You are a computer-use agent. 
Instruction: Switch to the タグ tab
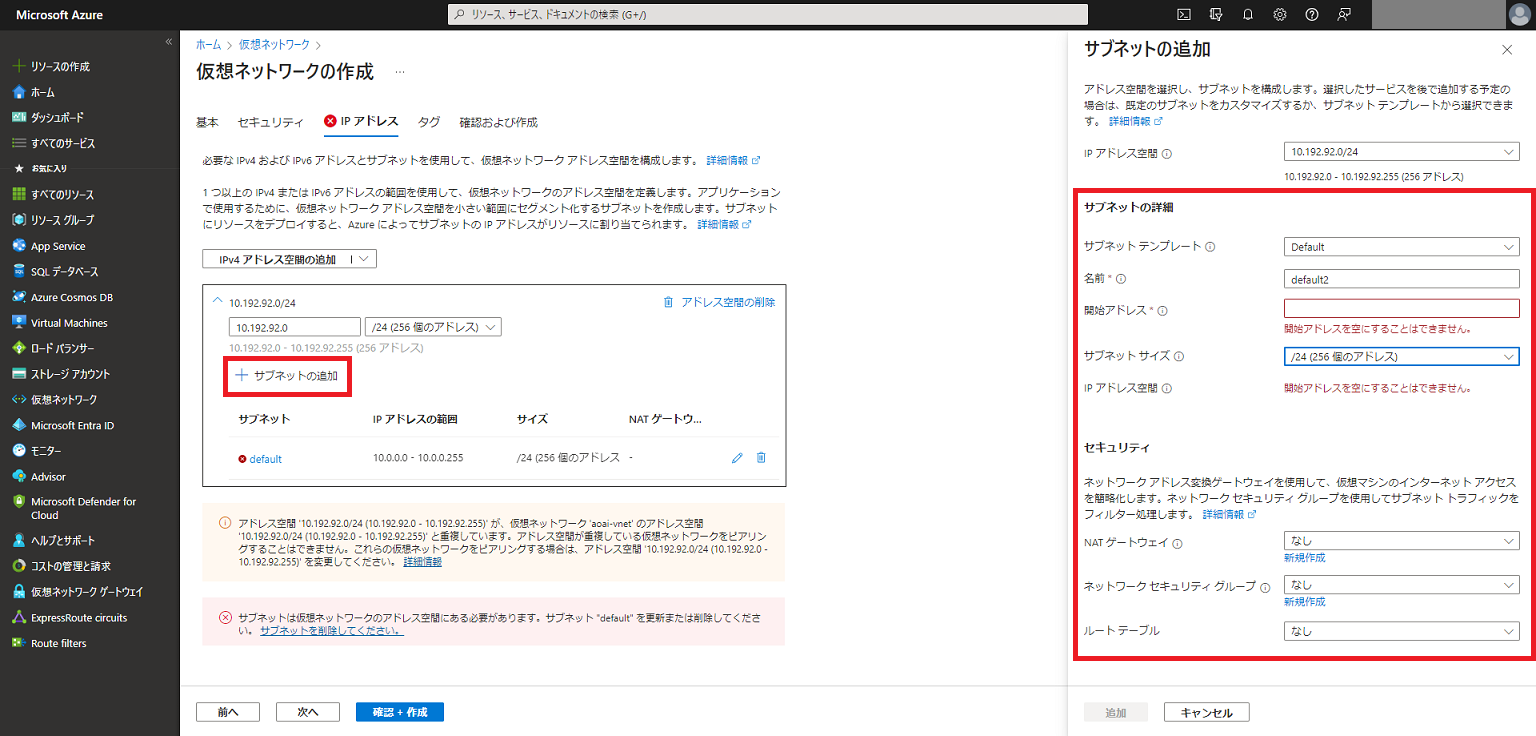point(428,122)
